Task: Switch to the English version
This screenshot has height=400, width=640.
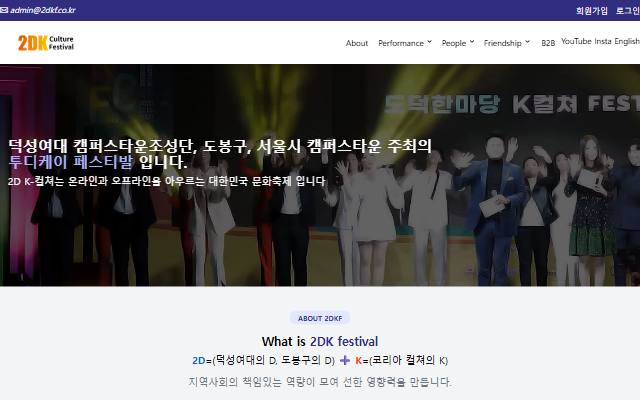Action: click(x=627, y=41)
